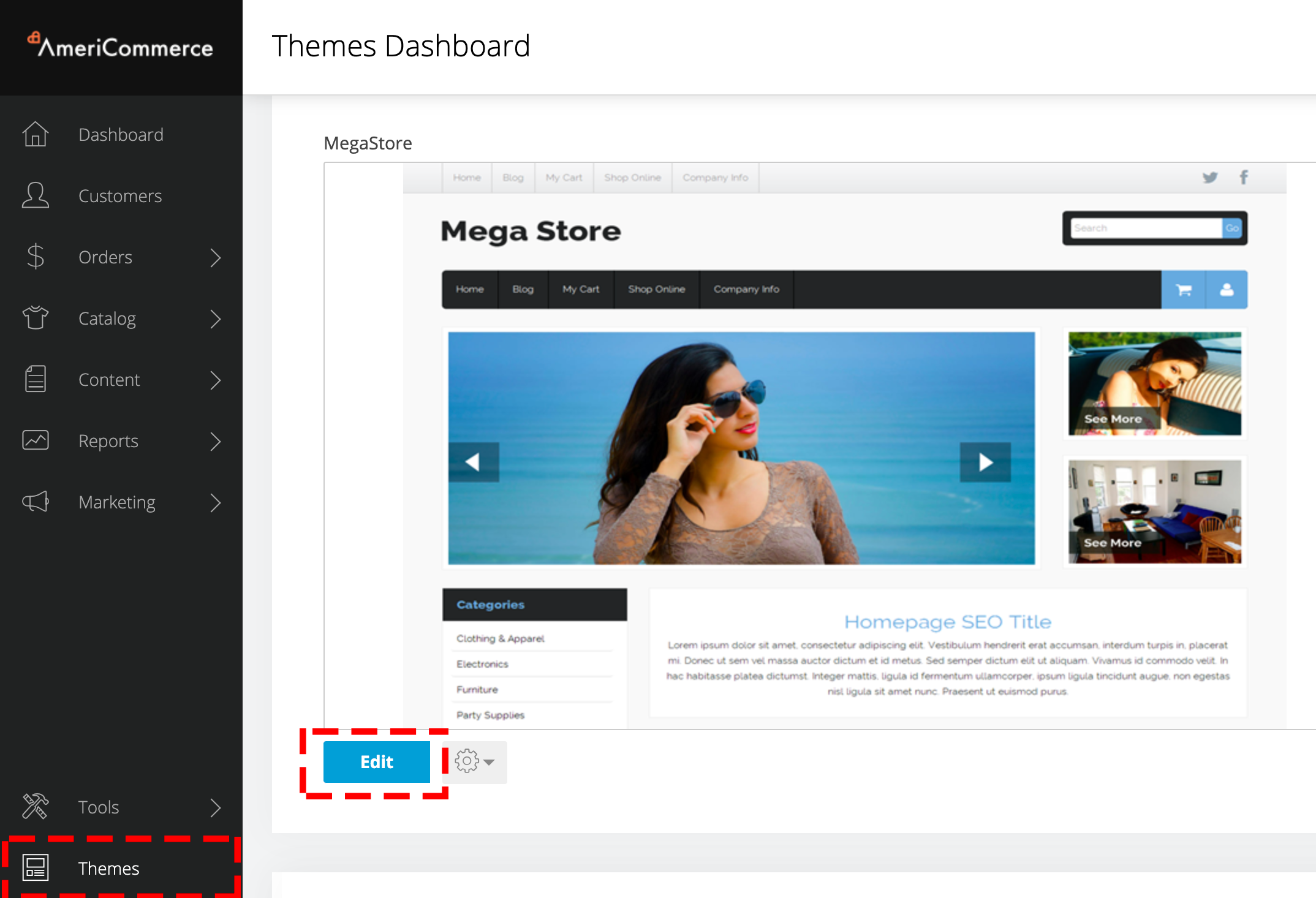Screen dimensions: 1316x898
Task: Click Shop Online in the dark navbar
Action: point(657,289)
